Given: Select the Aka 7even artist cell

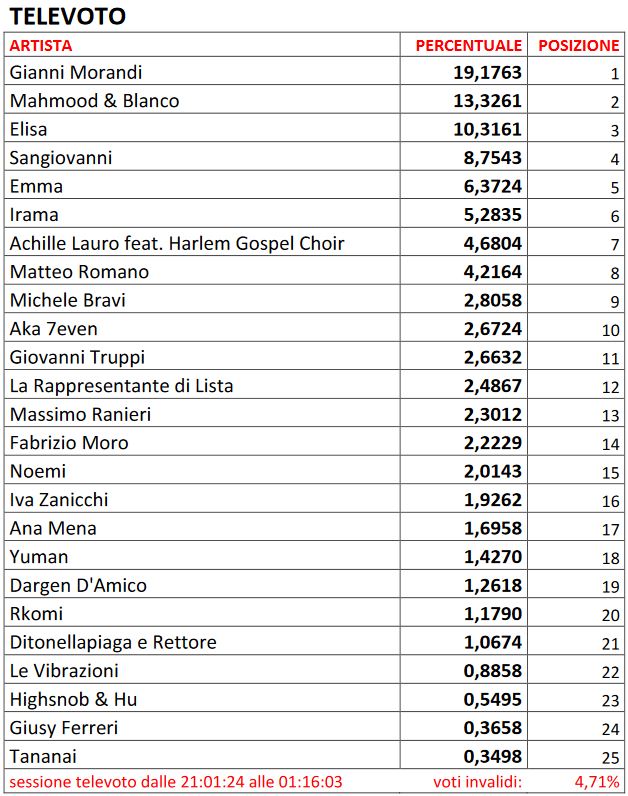Looking at the screenshot, I should 54,329.
